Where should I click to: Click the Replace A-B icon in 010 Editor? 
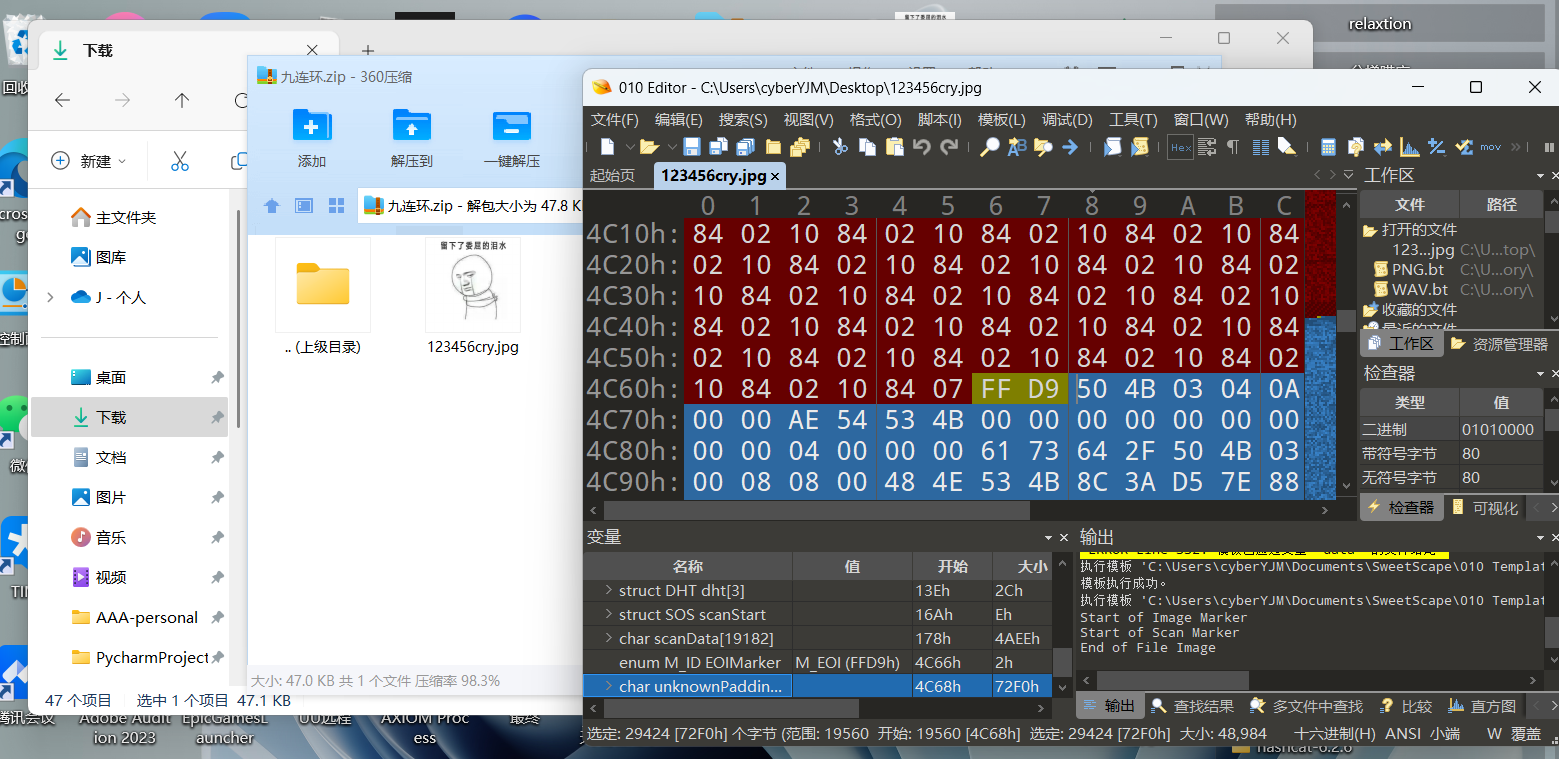pos(1018,147)
